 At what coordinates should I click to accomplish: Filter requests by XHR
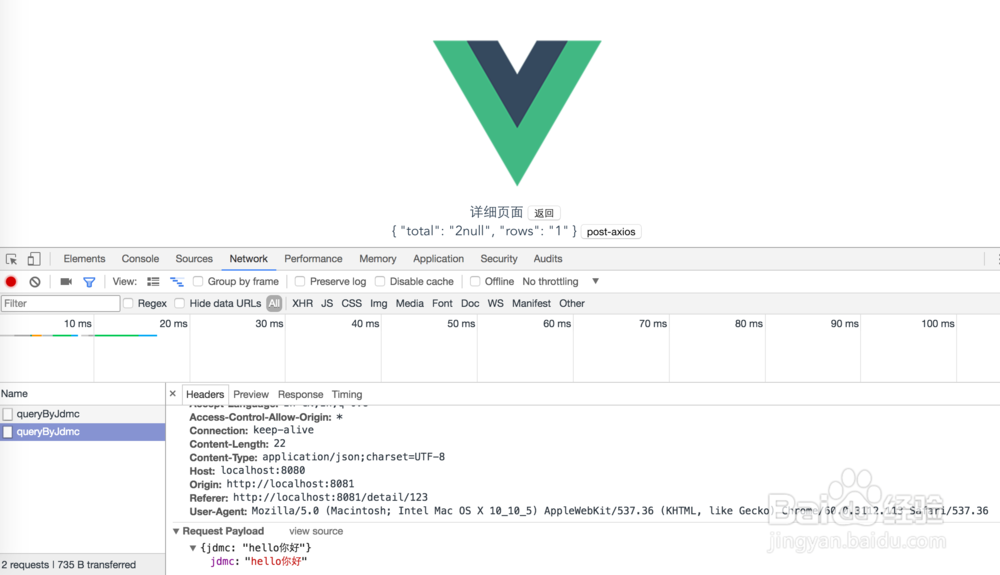302,303
